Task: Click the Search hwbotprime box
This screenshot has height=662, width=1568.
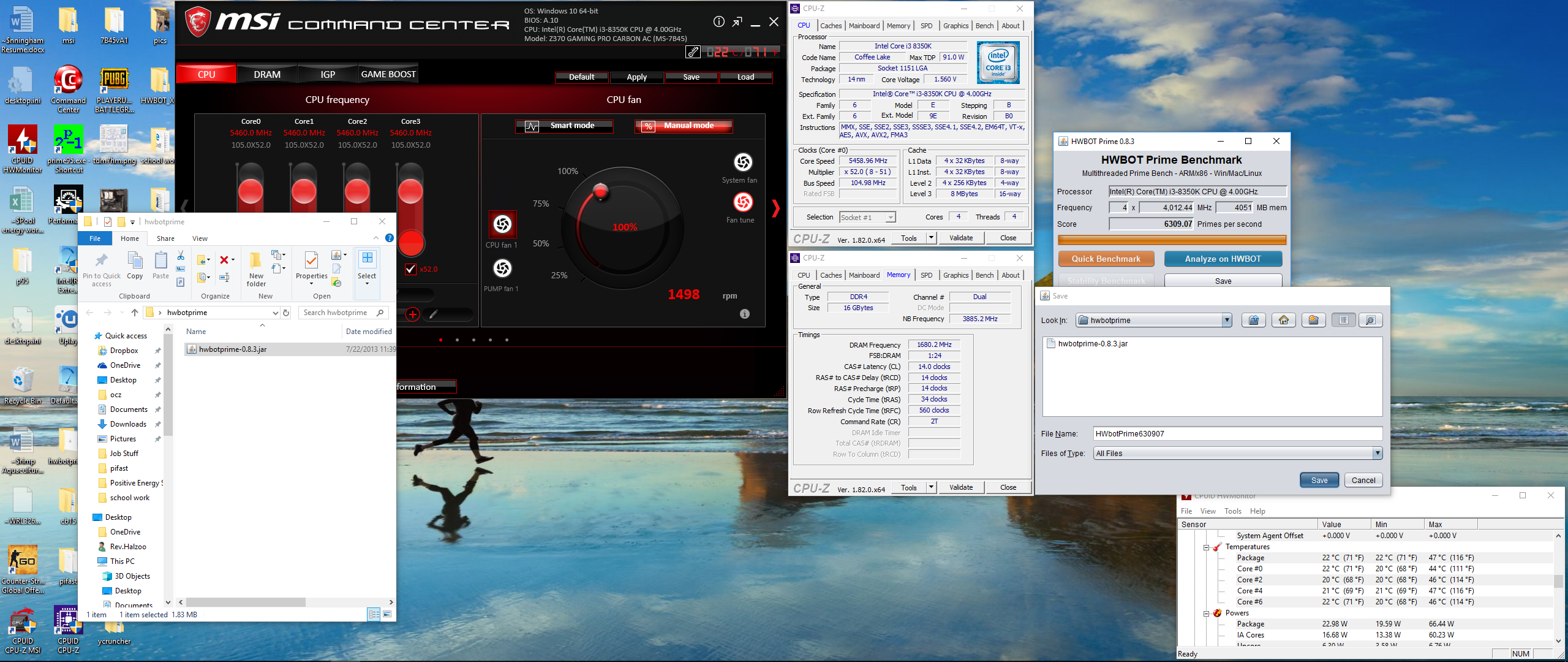Action: [x=343, y=313]
